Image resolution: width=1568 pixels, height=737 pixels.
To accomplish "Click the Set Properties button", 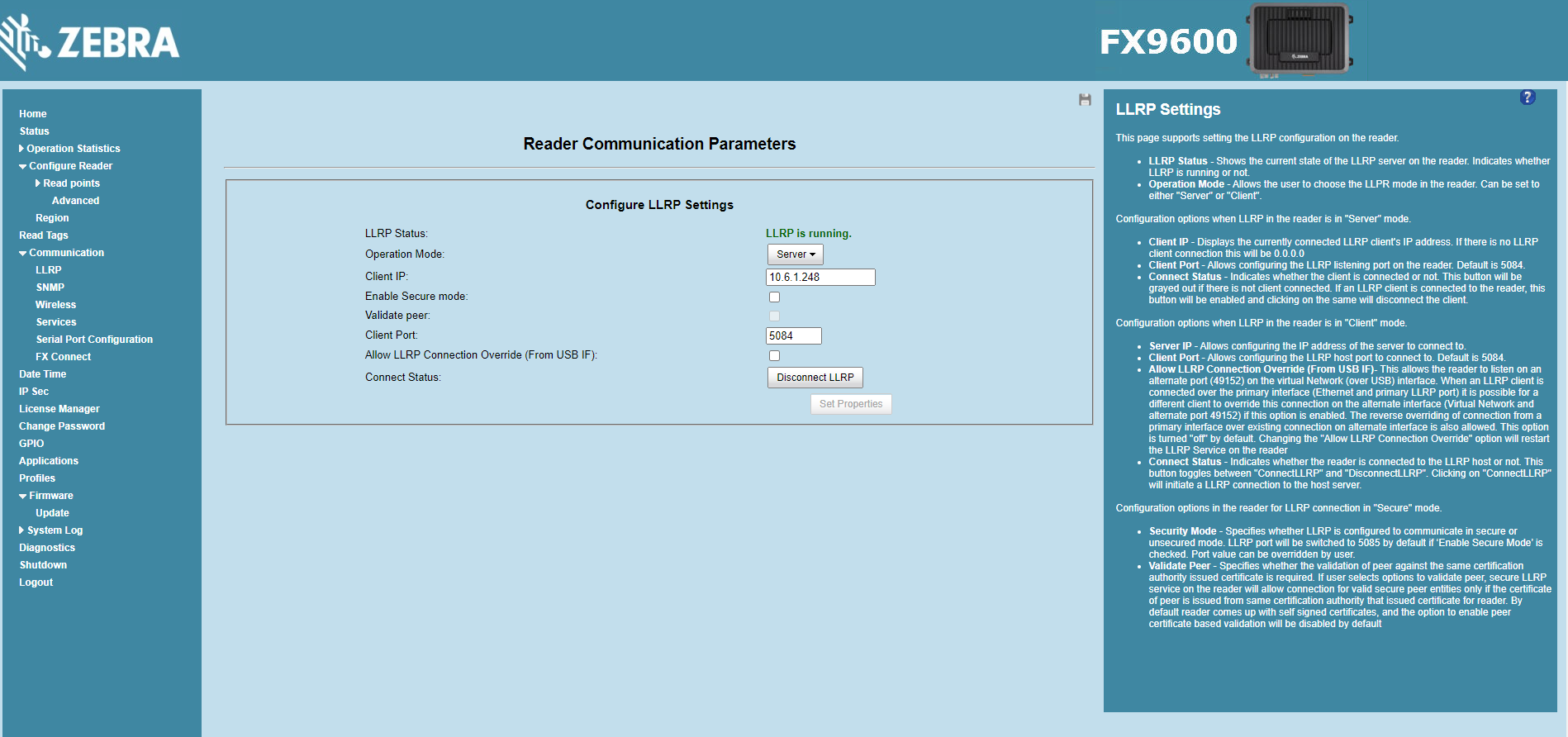I will (851, 404).
